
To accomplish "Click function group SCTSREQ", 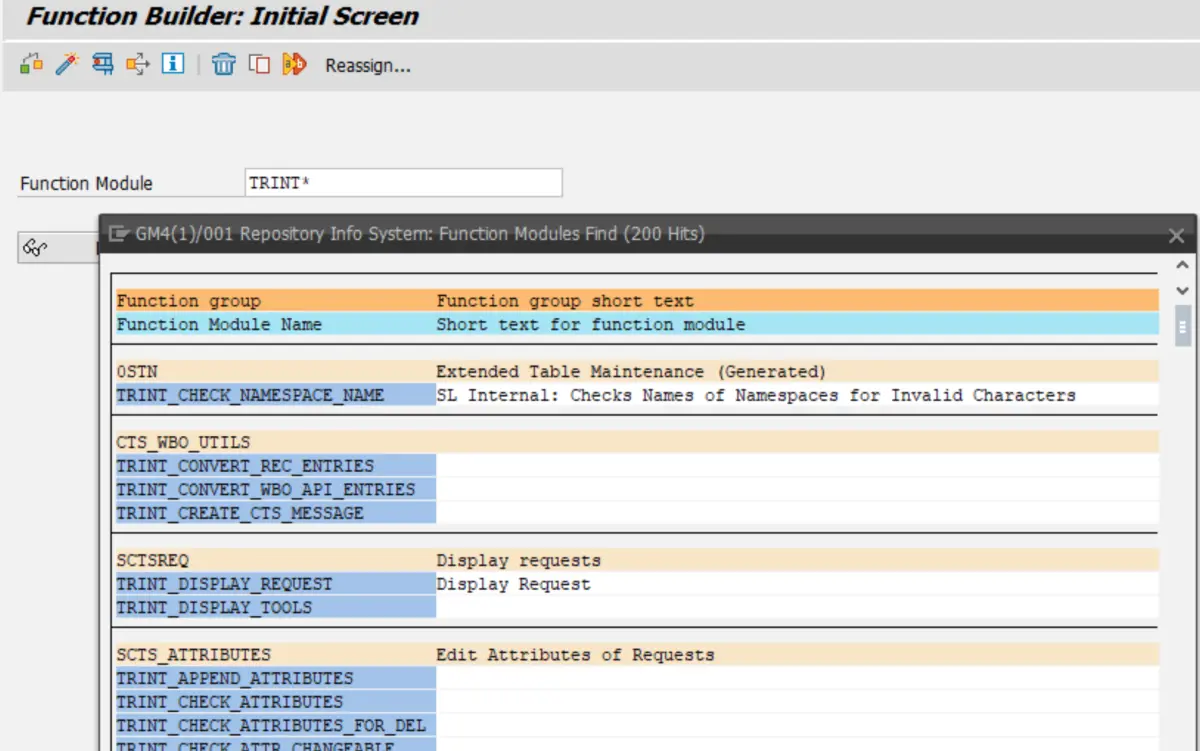I will 152,560.
